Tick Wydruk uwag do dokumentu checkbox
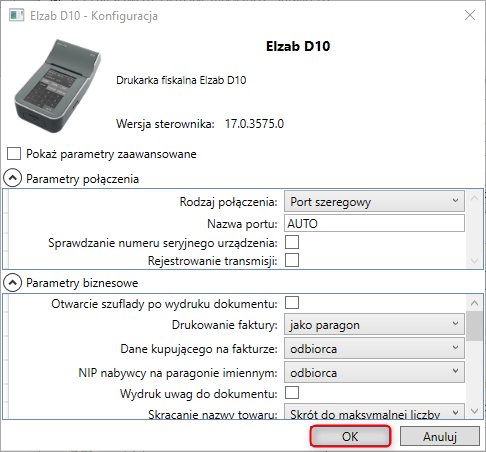 pos(292,393)
